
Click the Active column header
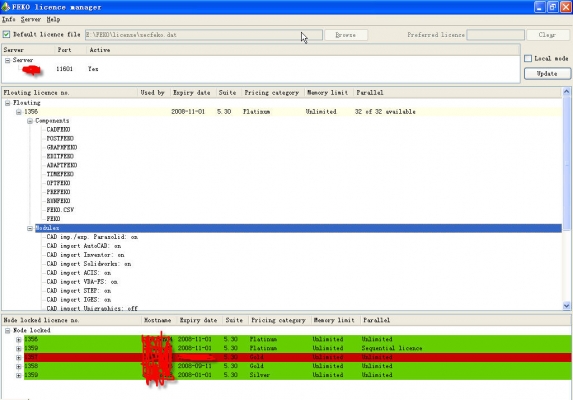click(100, 50)
